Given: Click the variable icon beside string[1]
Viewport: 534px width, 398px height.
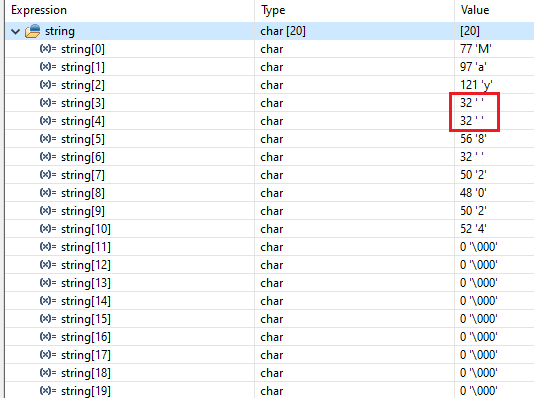Looking at the screenshot, I should [48, 67].
